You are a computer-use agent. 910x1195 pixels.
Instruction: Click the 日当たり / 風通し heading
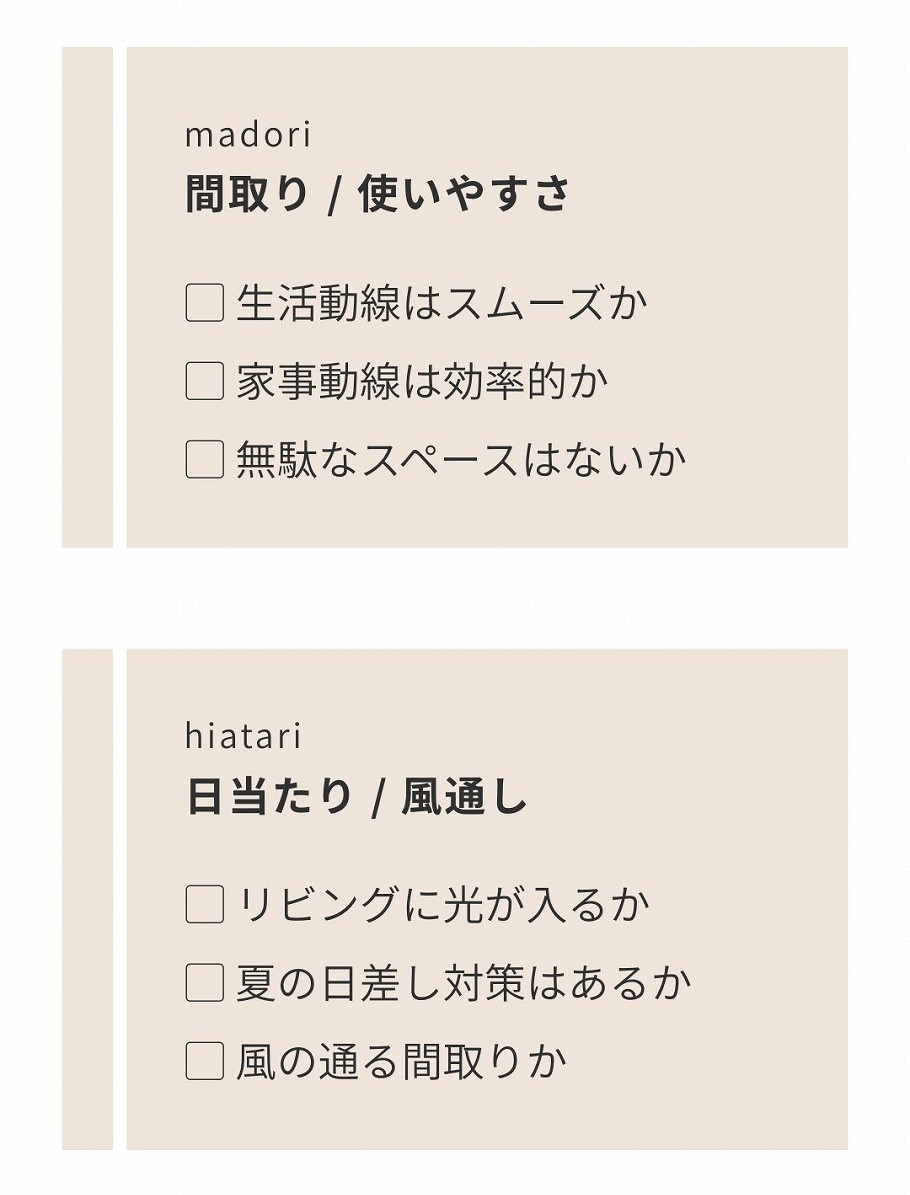[x=356, y=798]
